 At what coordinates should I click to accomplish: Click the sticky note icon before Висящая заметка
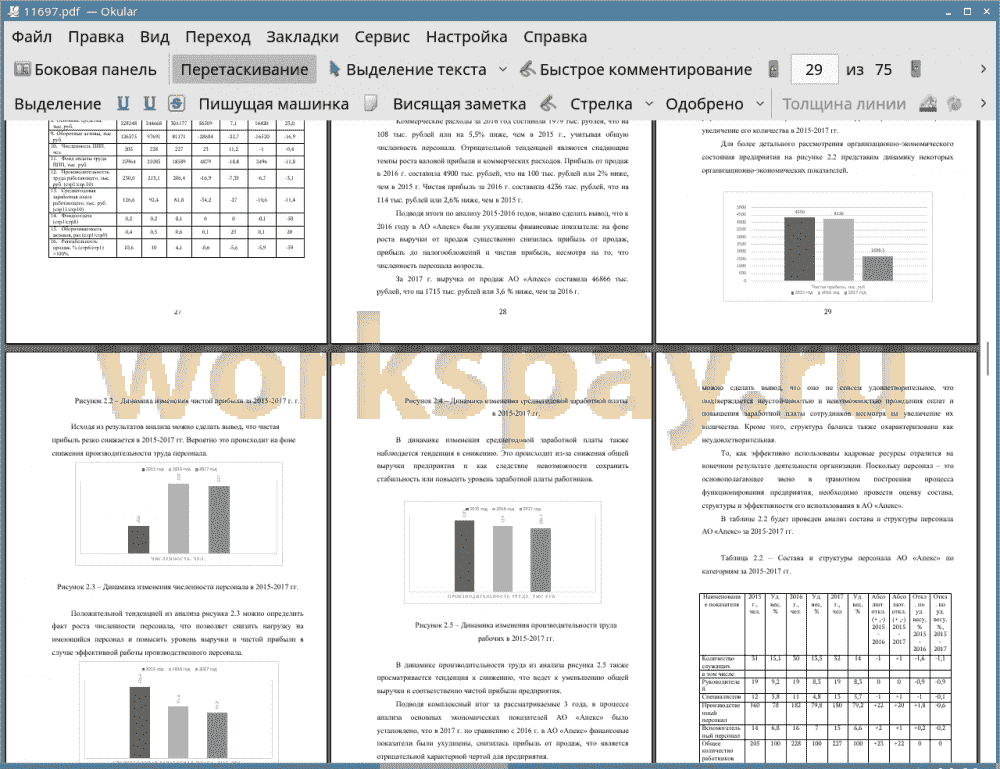tap(371, 103)
